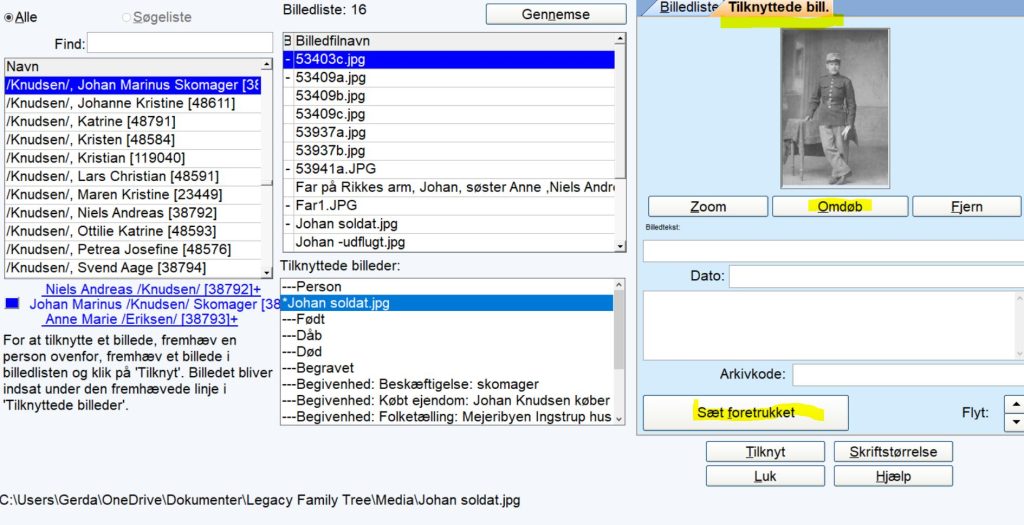Click name list scrollbar up arrow
The image size is (1024, 525).
[x=266, y=65]
